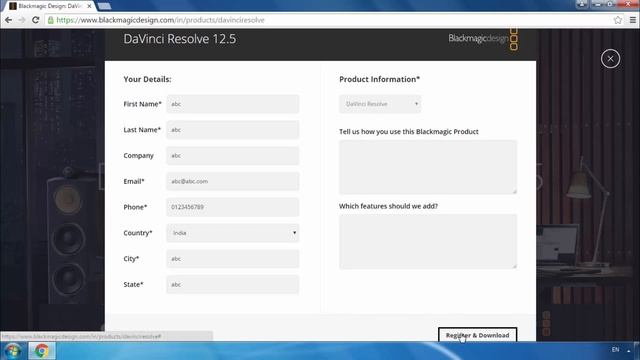The height and width of the screenshot is (360, 640).
Task: Open the Chrome hamburger menu
Action: click(x=633, y=20)
